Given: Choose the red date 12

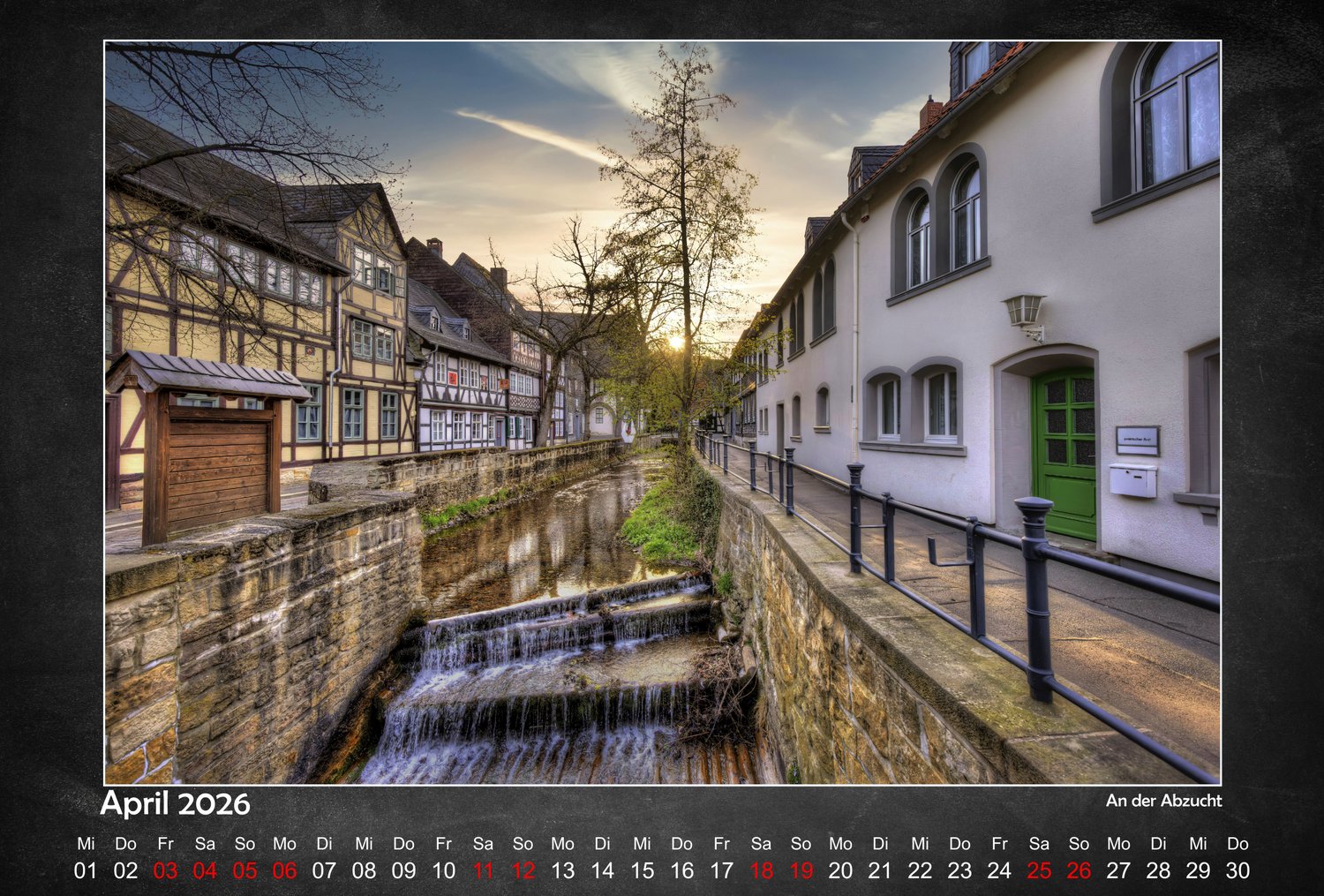Looking at the screenshot, I should (x=523, y=870).
